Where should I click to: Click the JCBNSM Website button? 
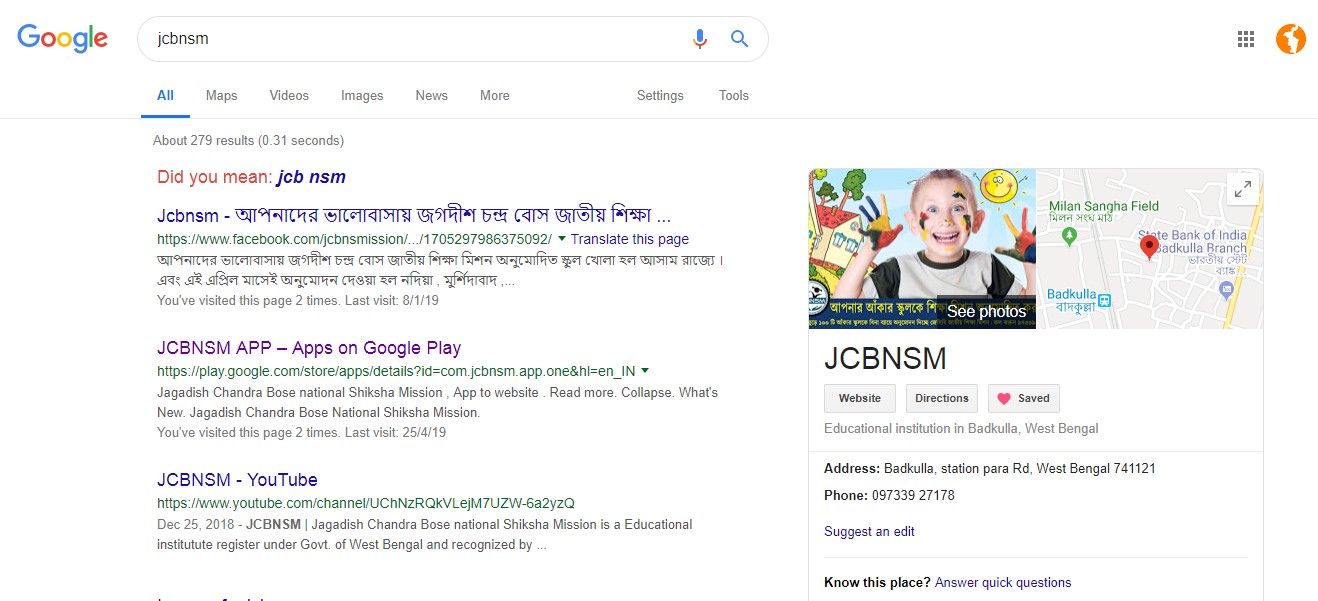click(x=860, y=398)
